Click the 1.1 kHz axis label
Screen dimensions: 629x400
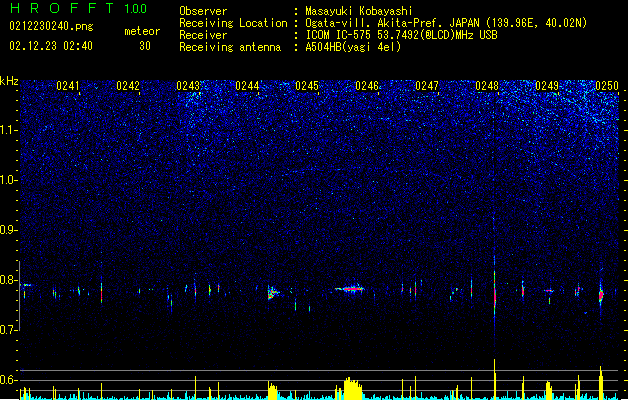[9, 130]
